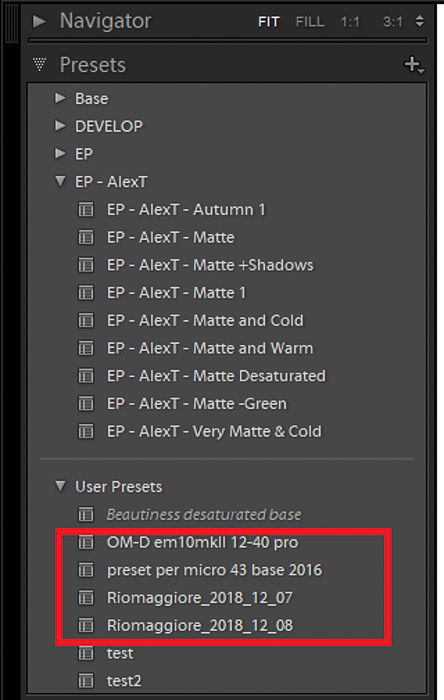The height and width of the screenshot is (700, 444).
Task: Click preset icon next to Very Matte & Cold
Action: click(x=86, y=431)
